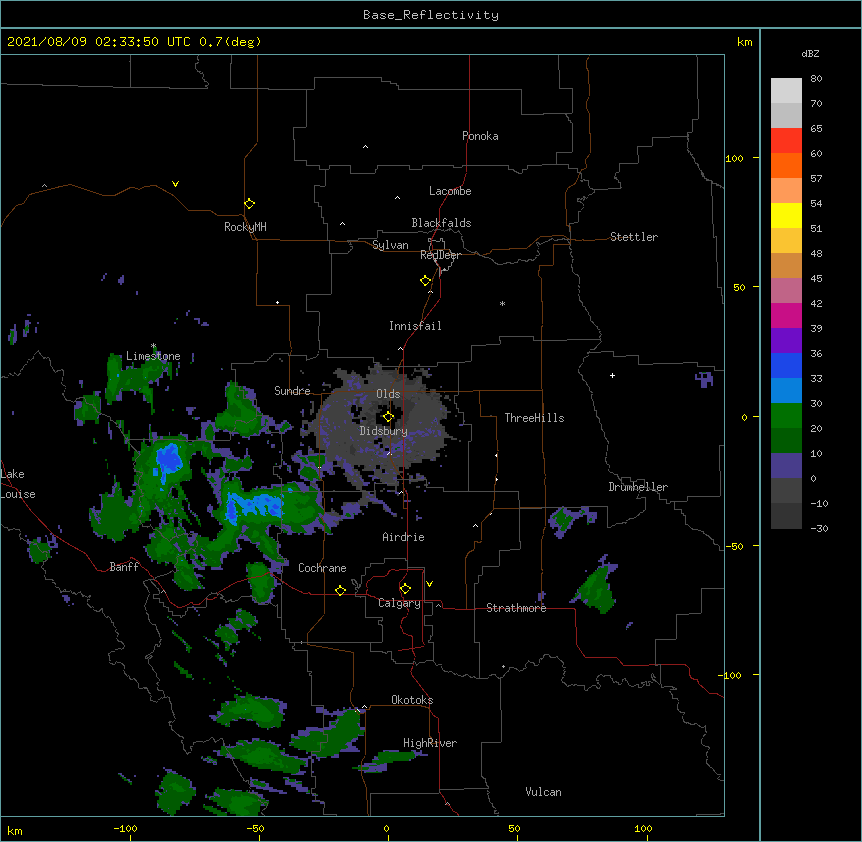862x842 pixels.
Task: Click the Strathmore label
Action: click(x=516, y=608)
